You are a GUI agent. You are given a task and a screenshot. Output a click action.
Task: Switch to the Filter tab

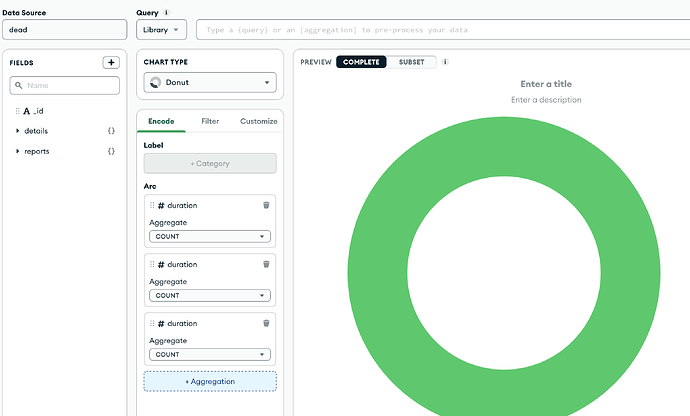(210, 121)
